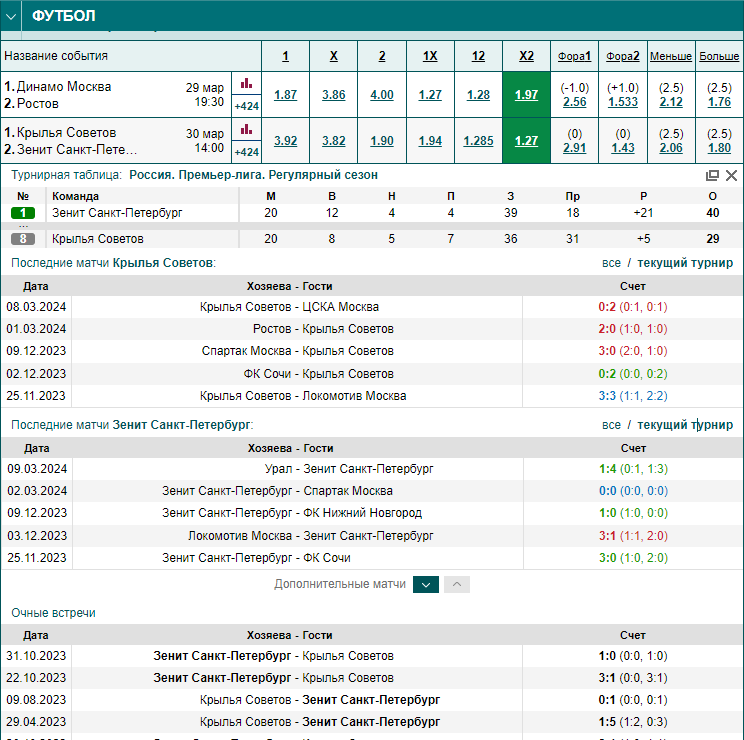This screenshot has height=740, width=744.
Task: Select handicap odds 1.533 for Ростов
Action: [623, 102]
